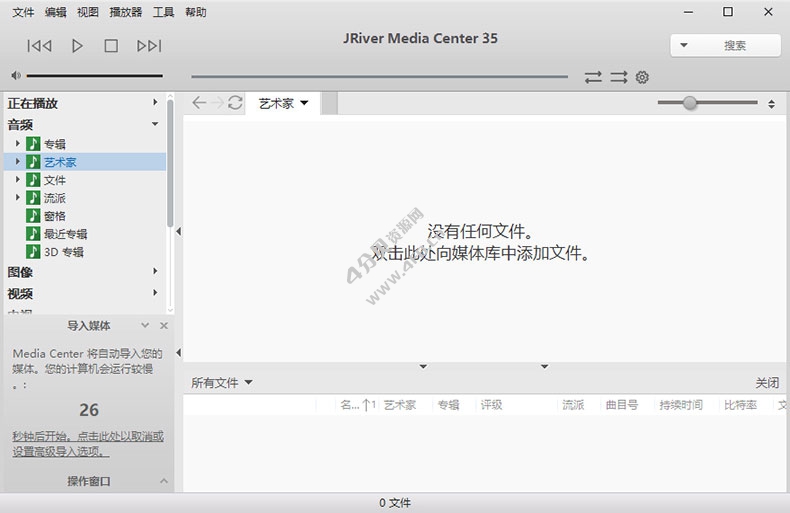The height and width of the screenshot is (513, 790).
Task: Open the 视图 menu
Action: (x=88, y=12)
